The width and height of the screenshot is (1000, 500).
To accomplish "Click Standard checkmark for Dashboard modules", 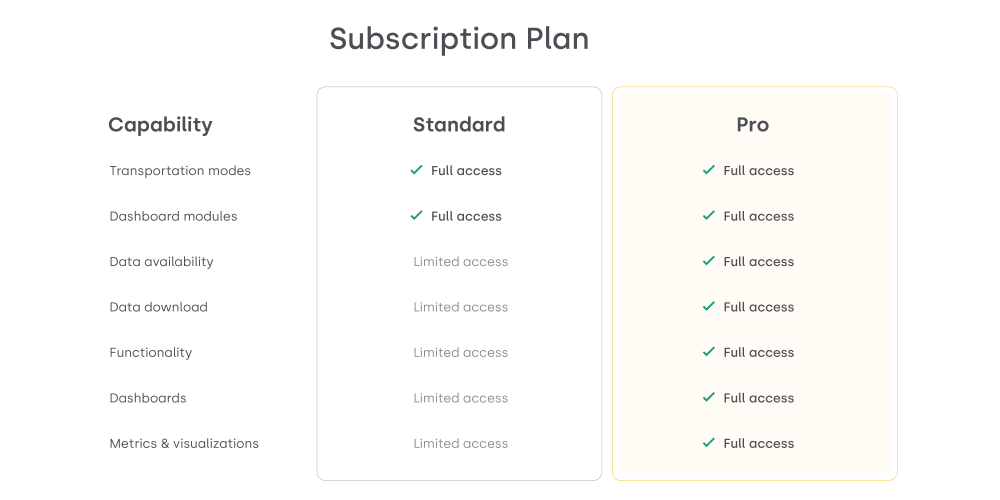I will tap(417, 216).
